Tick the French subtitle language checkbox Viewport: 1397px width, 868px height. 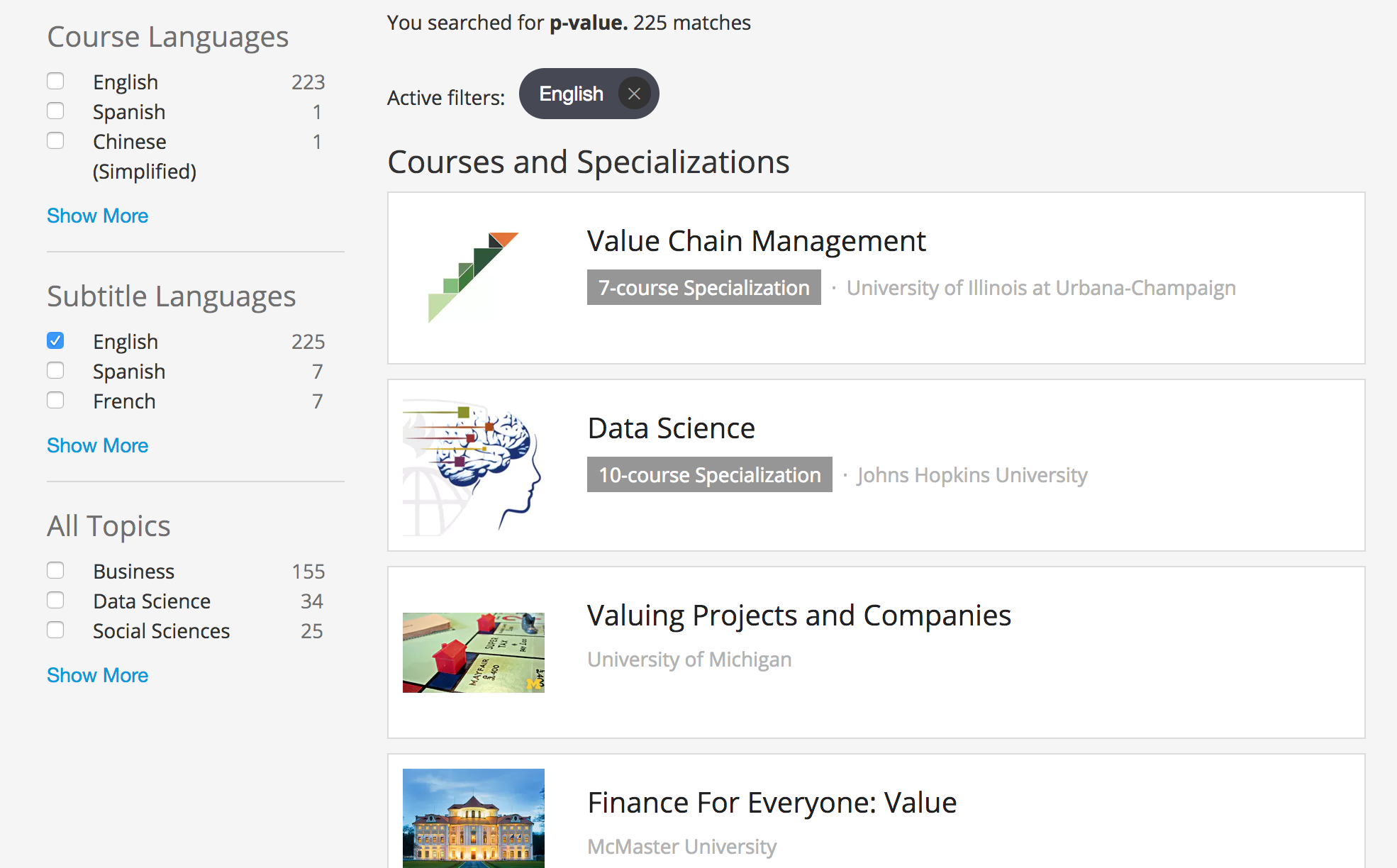(x=55, y=401)
